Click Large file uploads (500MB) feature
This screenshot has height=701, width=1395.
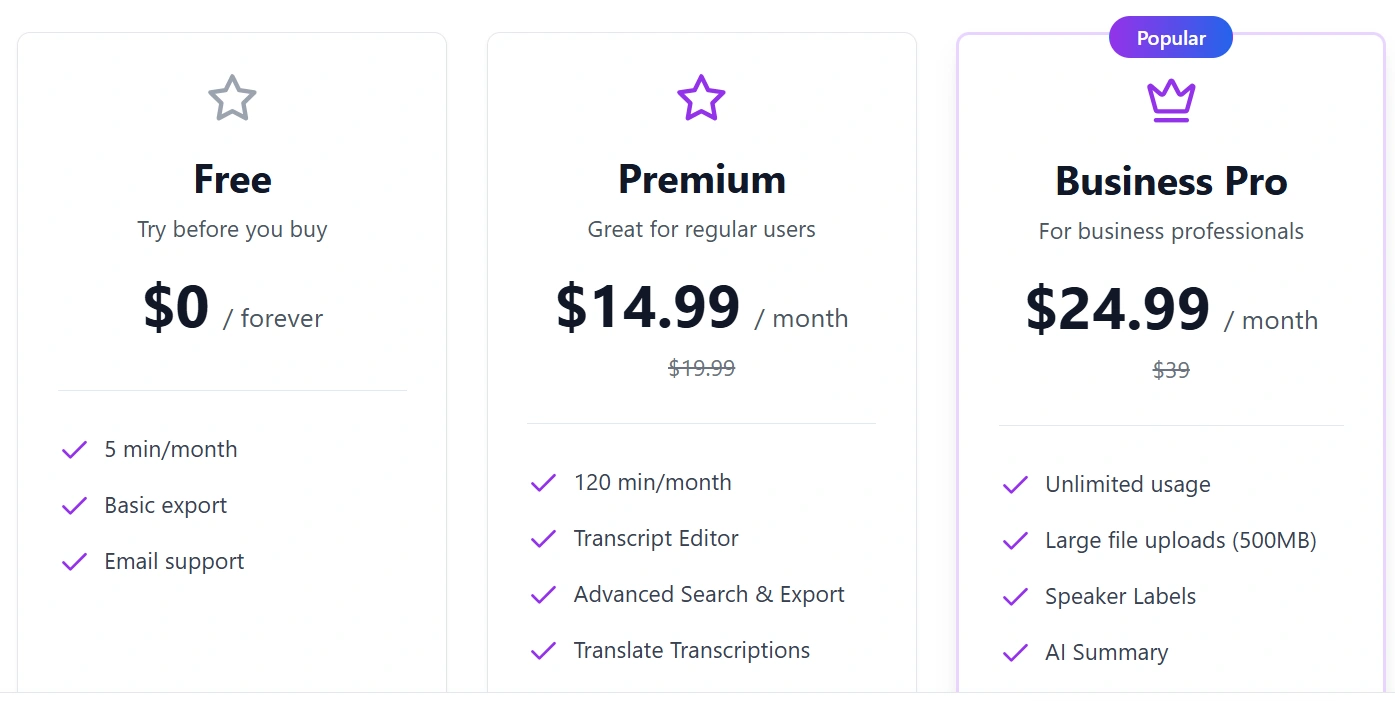pos(1180,541)
